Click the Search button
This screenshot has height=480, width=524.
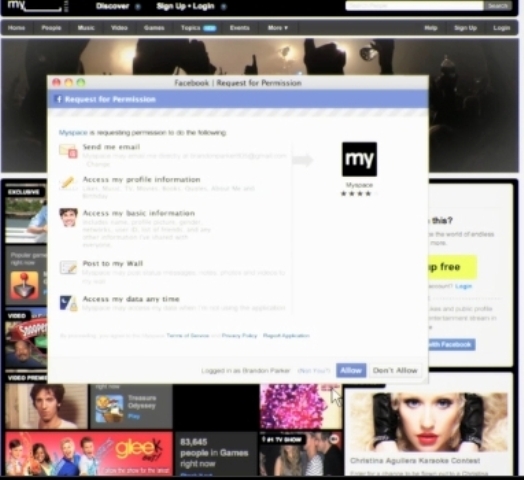point(498,6)
